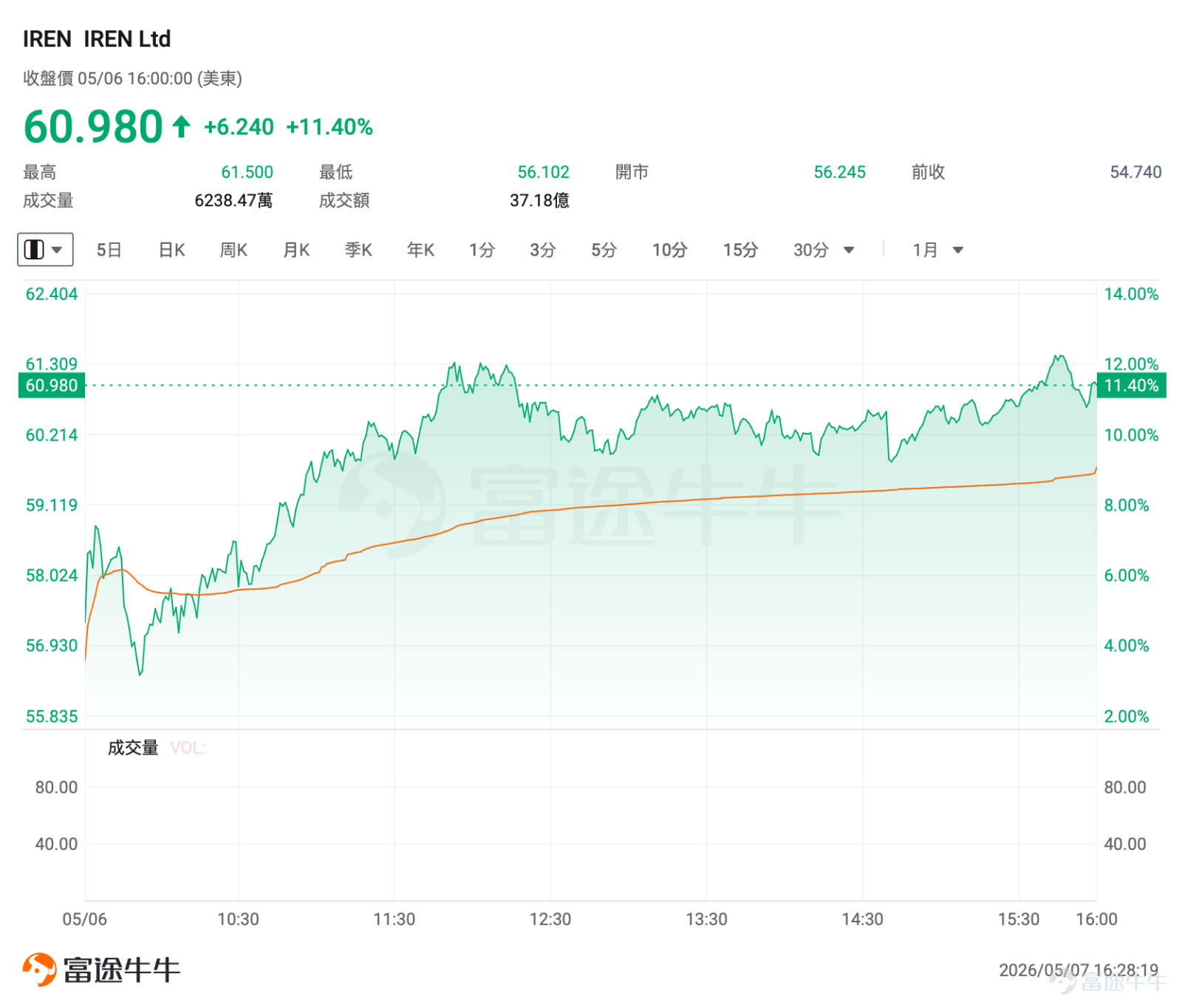
Task: Select the 15分 interval tab
Action: coord(740,250)
